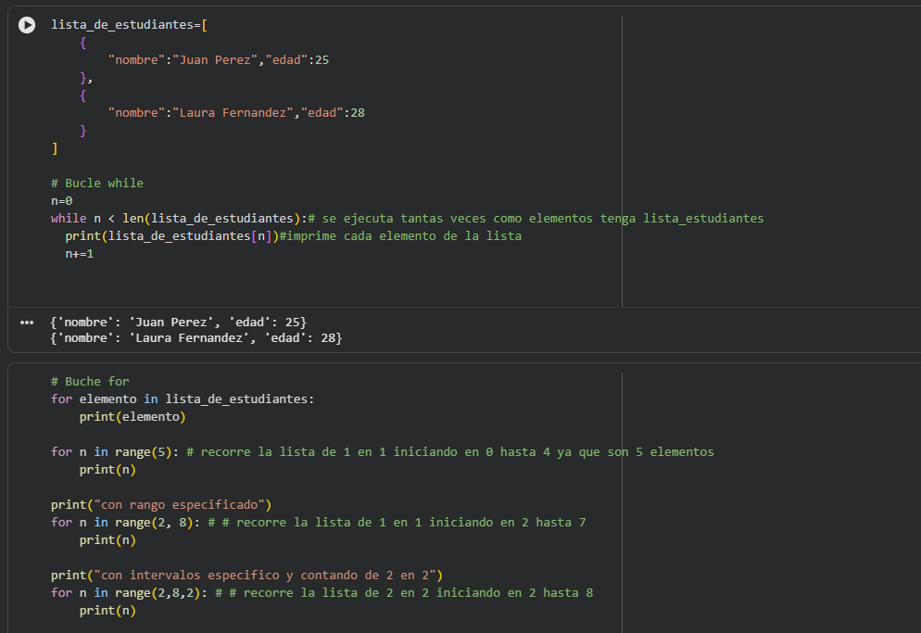The width and height of the screenshot is (921, 633).
Task: Click output line with 'Laura Fernandez', 'edad': 28
Action: click(196, 338)
